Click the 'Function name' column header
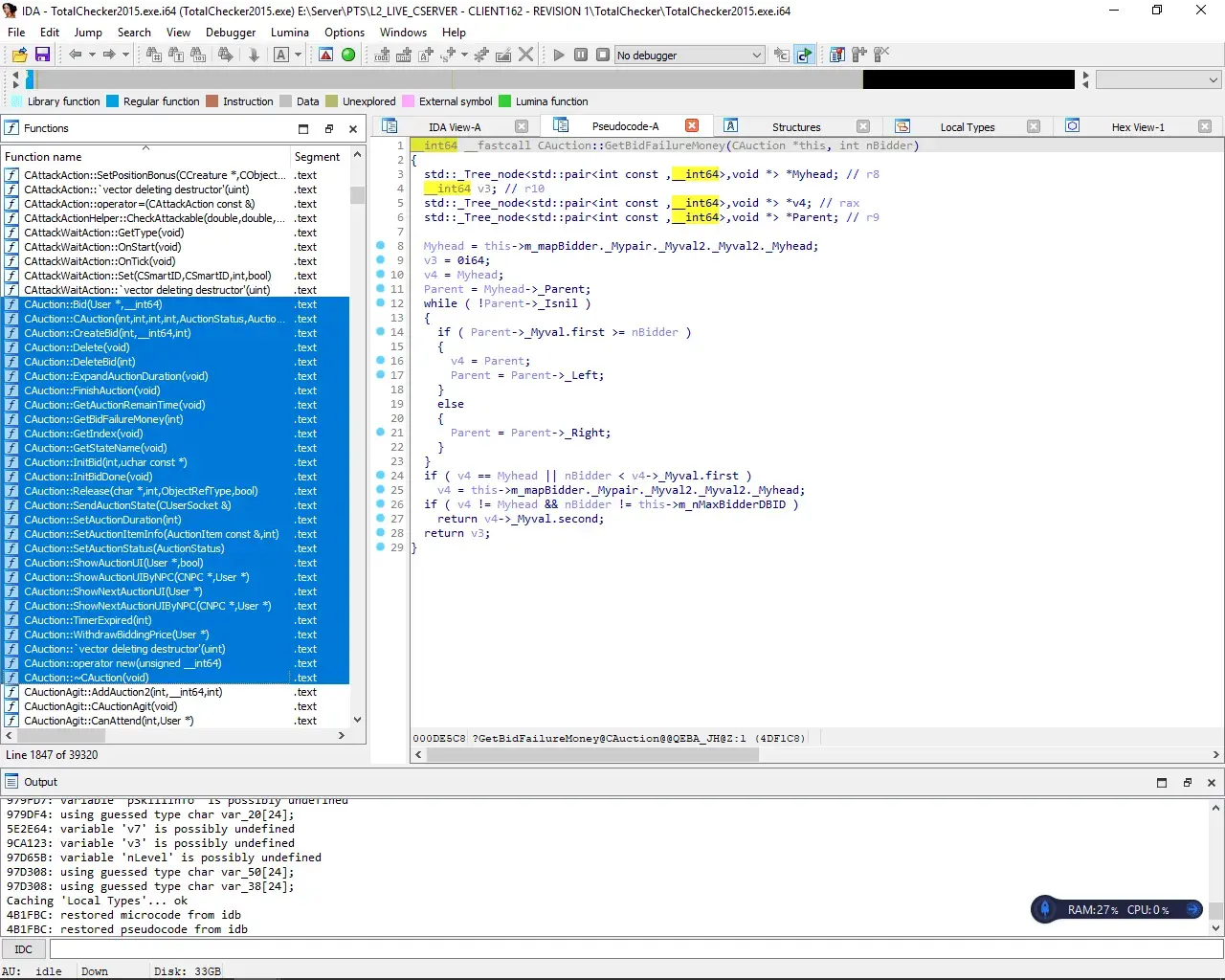Image resolution: width=1225 pixels, height=980 pixels. click(x=145, y=156)
